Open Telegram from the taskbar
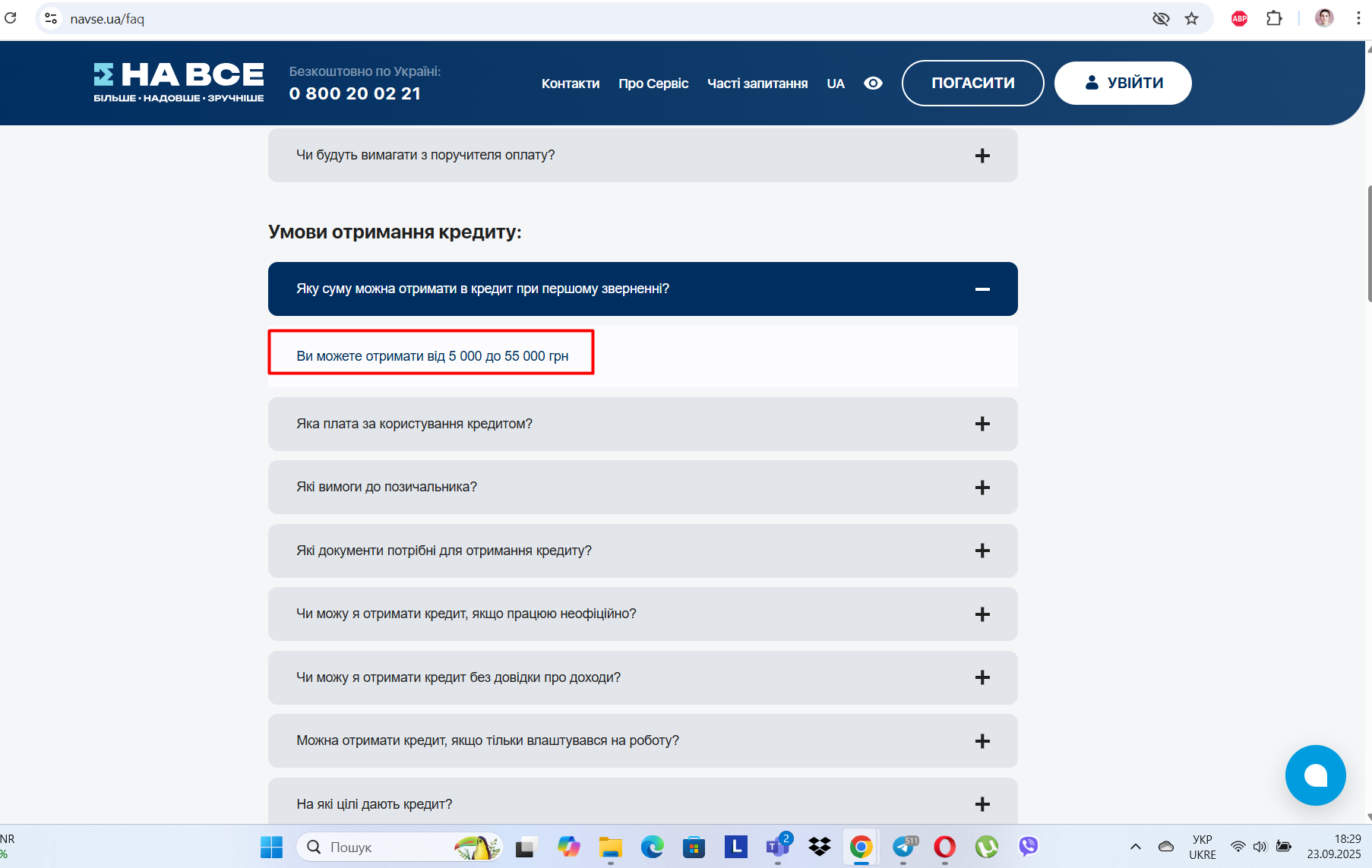This screenshot has width=1372, height=868. pos(903,847)
